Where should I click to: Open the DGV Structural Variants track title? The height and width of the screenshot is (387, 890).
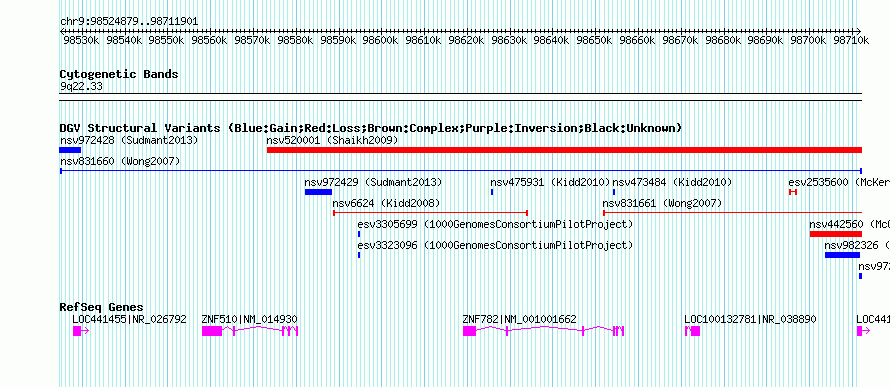[x=371, y=128]
